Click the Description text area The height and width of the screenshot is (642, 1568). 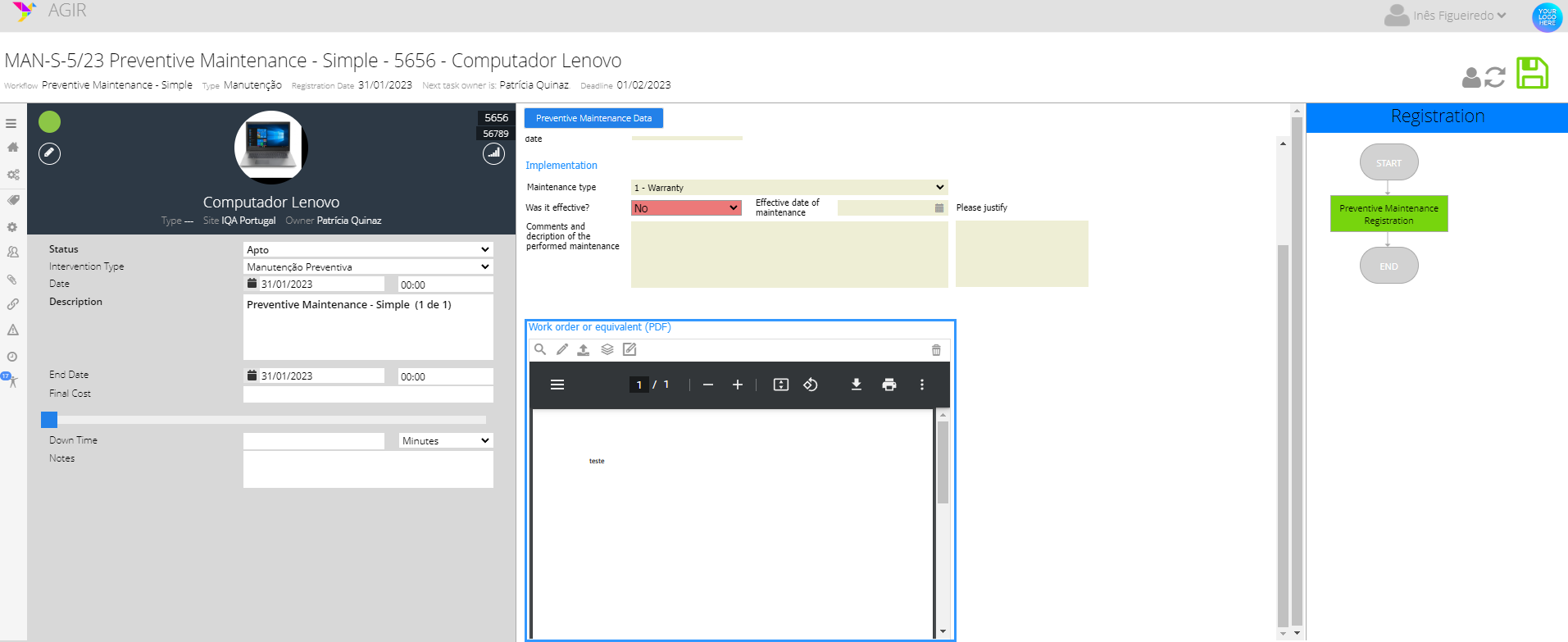tap(368, 327)
